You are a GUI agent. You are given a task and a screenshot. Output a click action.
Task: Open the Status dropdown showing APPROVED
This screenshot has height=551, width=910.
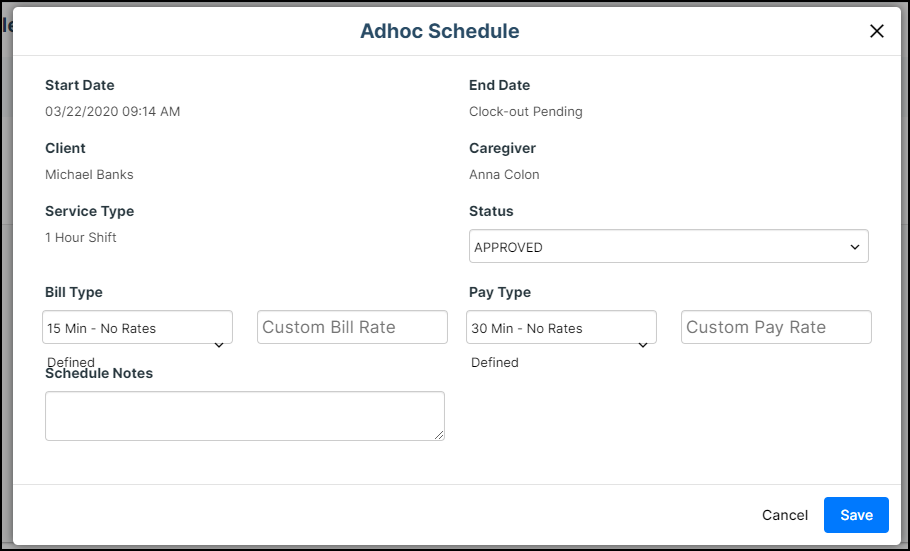tap(668, 247)
